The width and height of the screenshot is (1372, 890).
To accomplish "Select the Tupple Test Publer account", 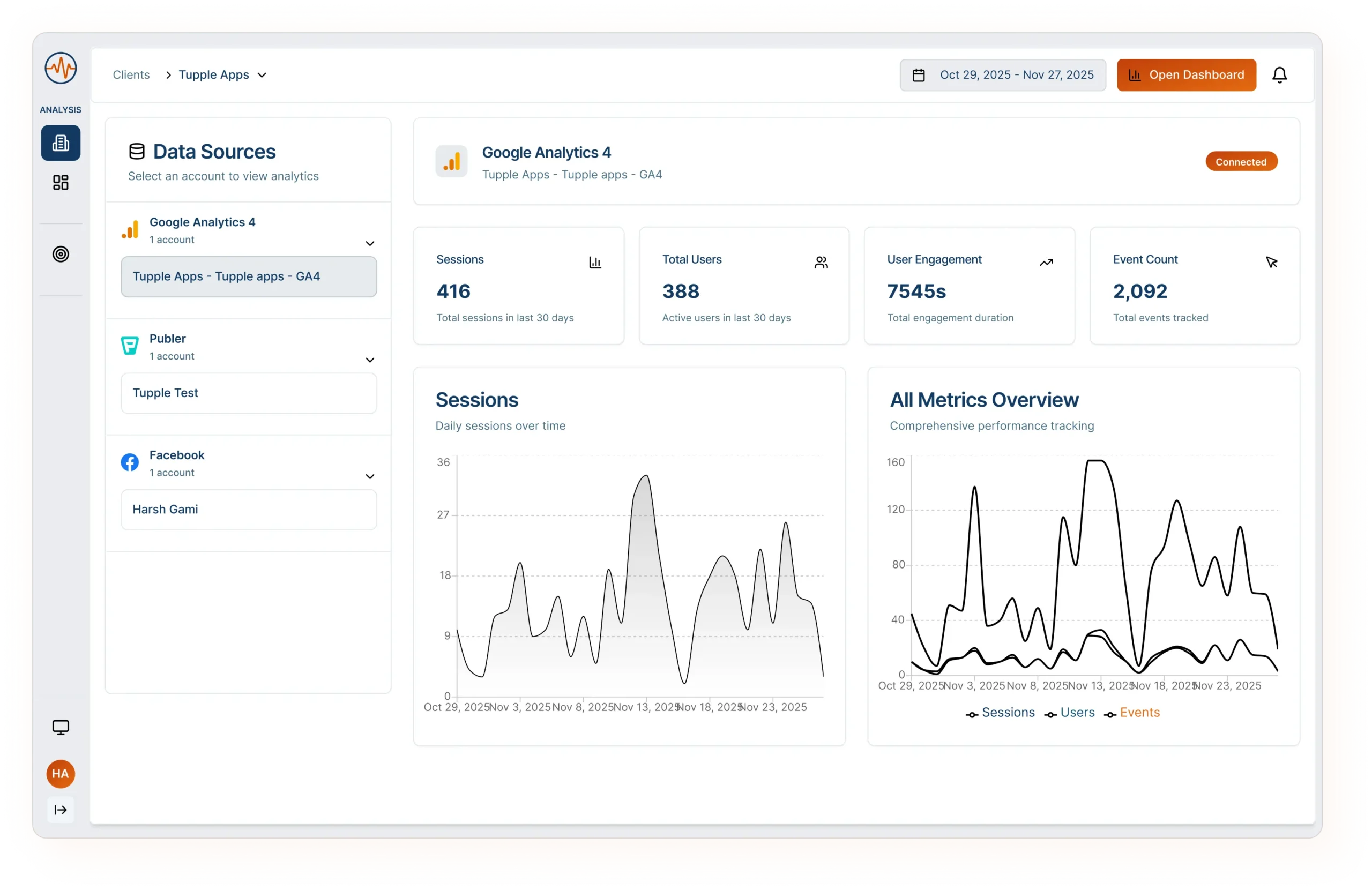I will tap(249, 393).
